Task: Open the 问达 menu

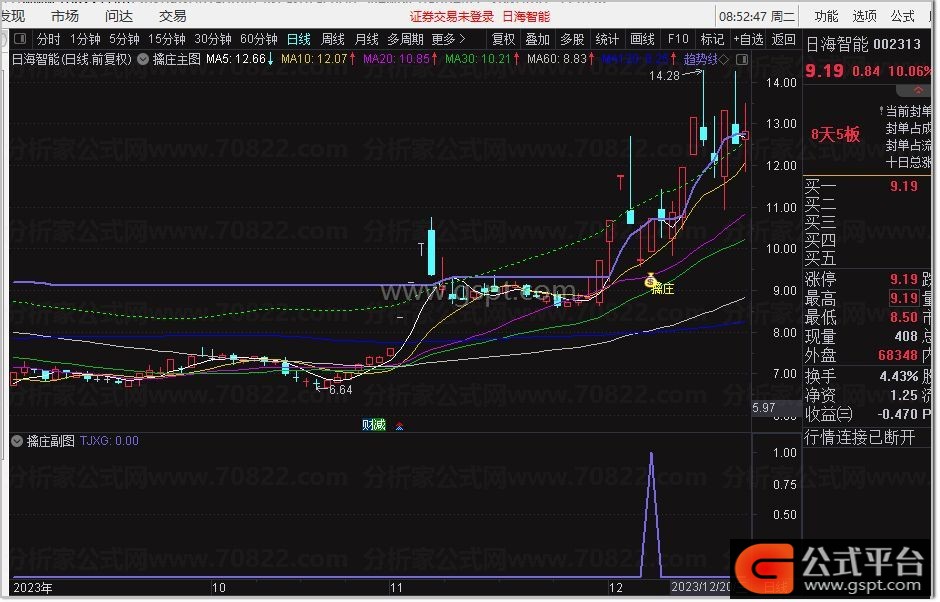Action: tap(119, 16)
